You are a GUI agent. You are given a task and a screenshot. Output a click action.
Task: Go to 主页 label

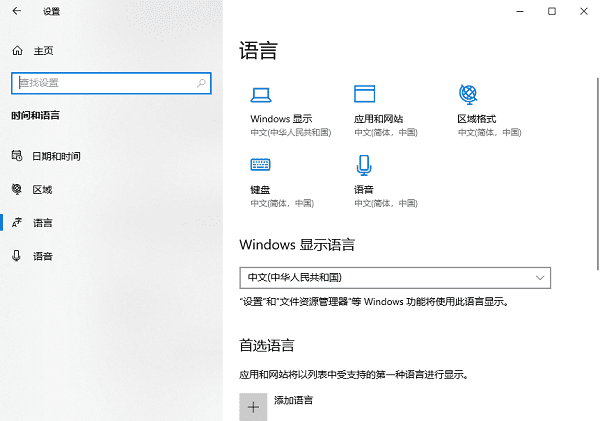(43, 51)
